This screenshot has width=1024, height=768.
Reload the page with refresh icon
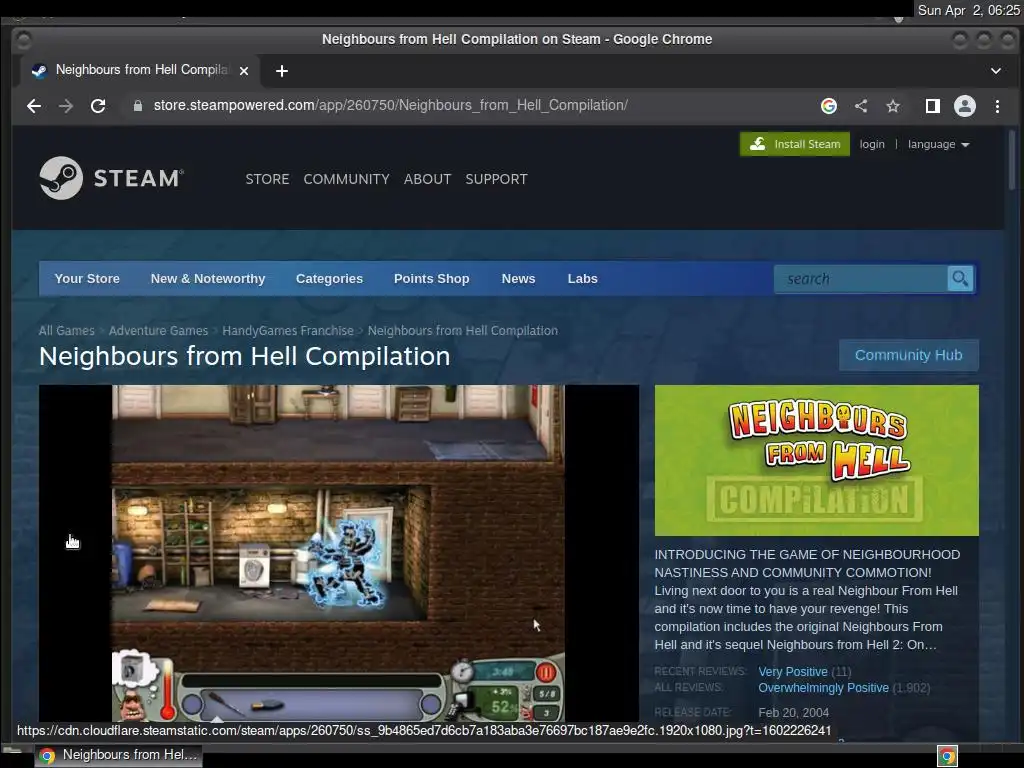tap(98, 106)
